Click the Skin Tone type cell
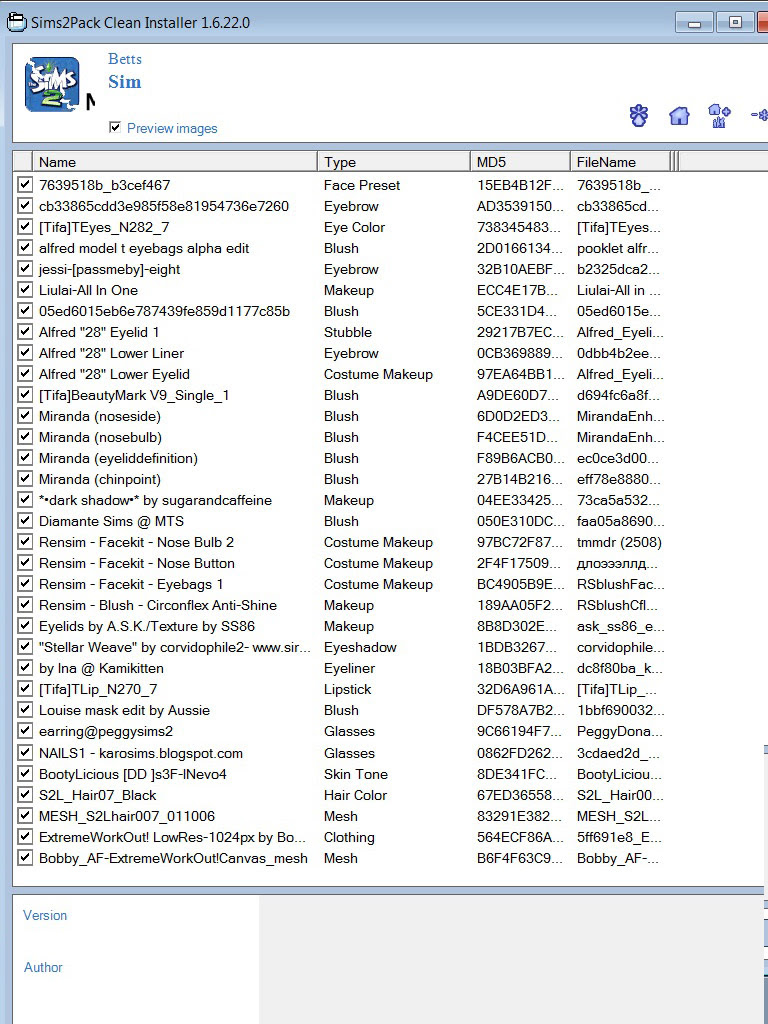768x1024 pixels. [355, 774]
